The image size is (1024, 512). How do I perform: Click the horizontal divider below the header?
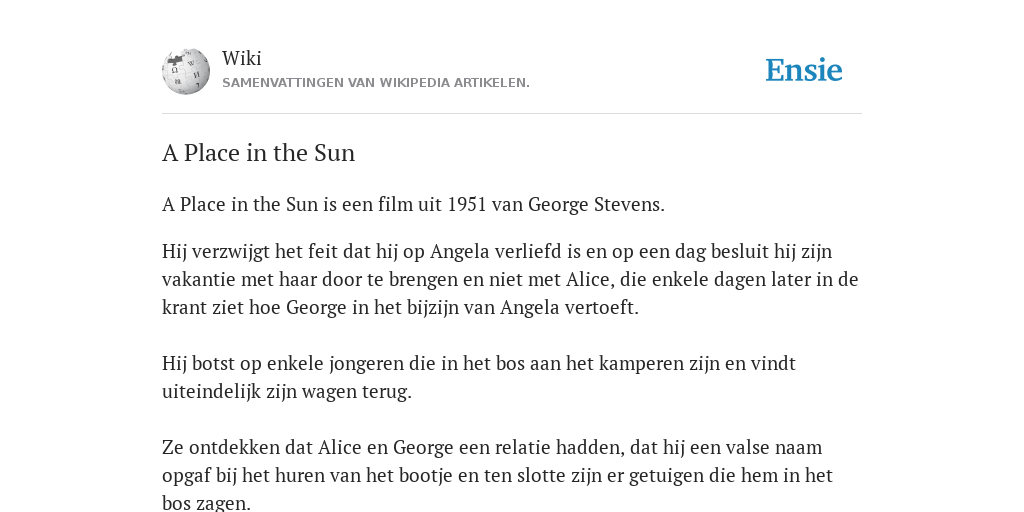point(512,114)
